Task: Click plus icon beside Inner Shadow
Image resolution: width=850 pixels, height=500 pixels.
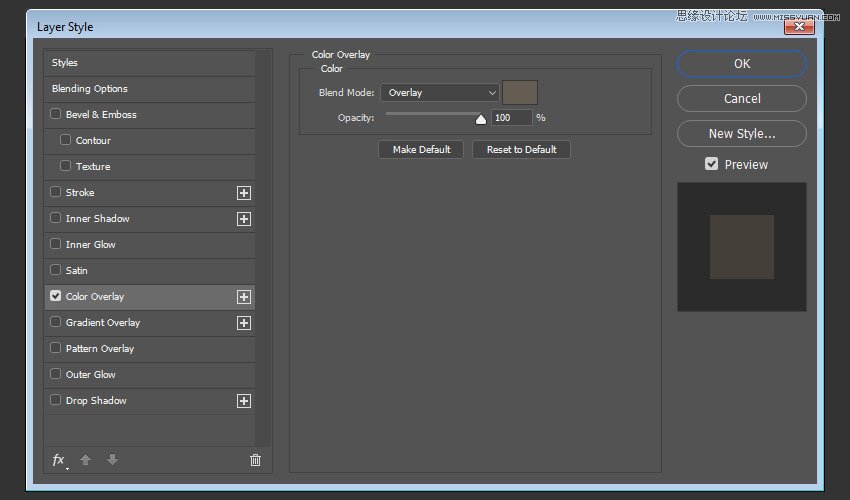Action: pyautogui.click(x=243, y=219)
